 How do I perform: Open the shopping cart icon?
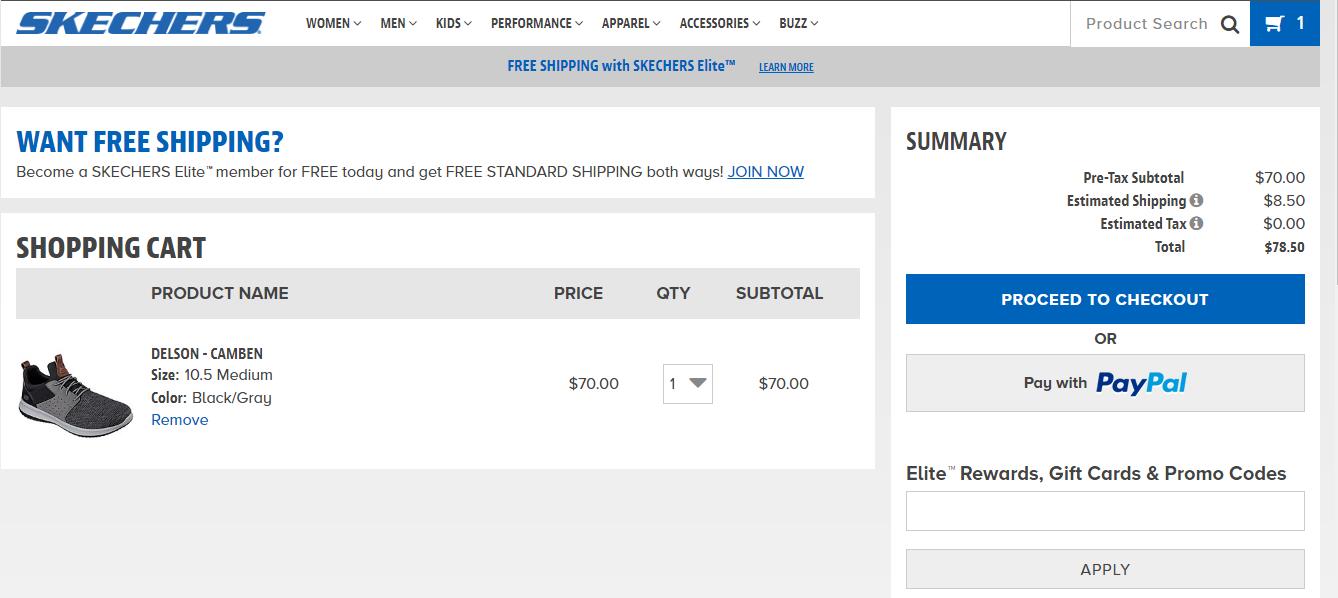(1284, 23)
